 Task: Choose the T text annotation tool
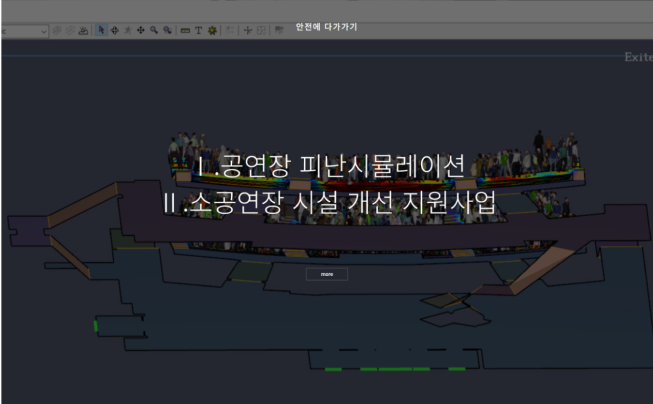pyautogui.click(x=198, y=31)
